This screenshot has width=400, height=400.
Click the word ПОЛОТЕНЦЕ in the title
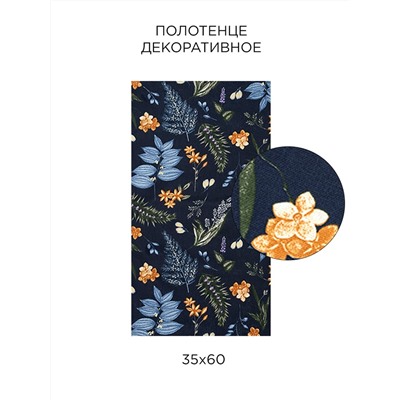[x=201, y=31]
